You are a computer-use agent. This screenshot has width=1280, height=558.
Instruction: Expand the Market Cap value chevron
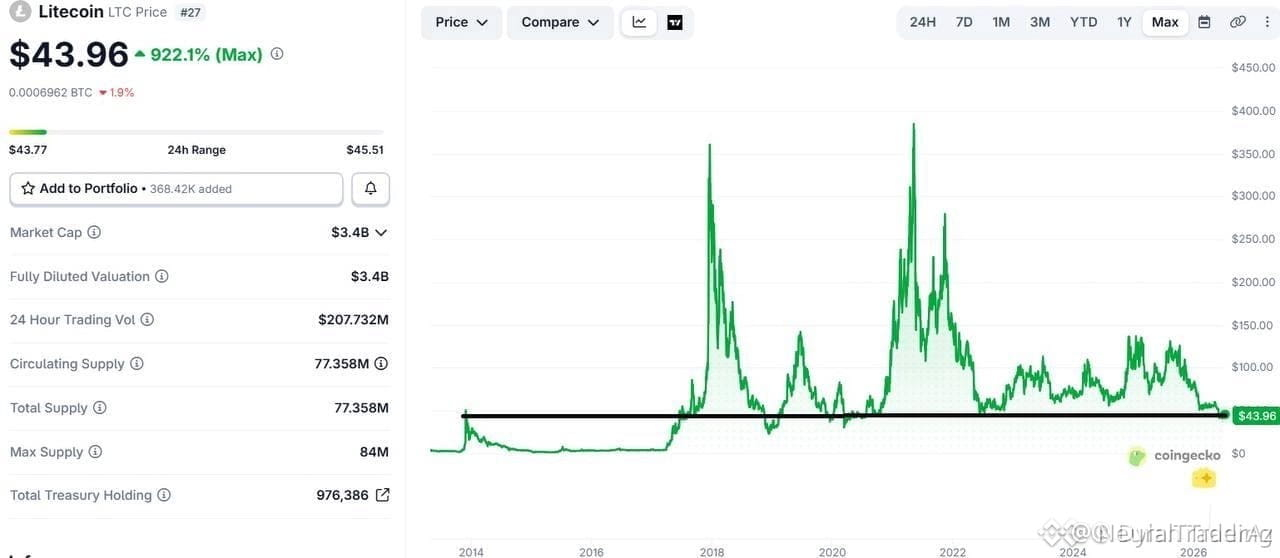point(381,232)
